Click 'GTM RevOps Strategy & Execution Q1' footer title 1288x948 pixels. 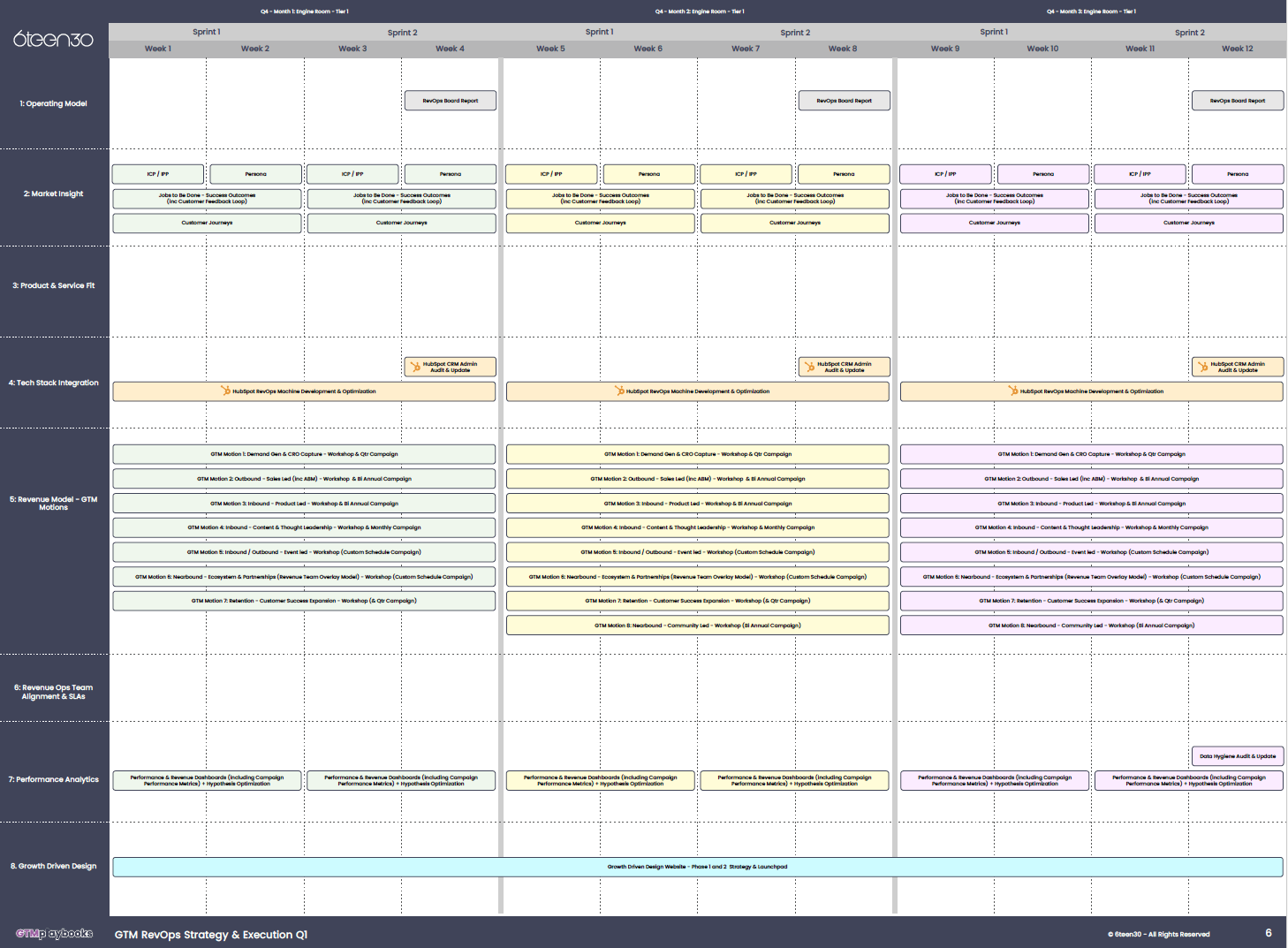point(211,935)
